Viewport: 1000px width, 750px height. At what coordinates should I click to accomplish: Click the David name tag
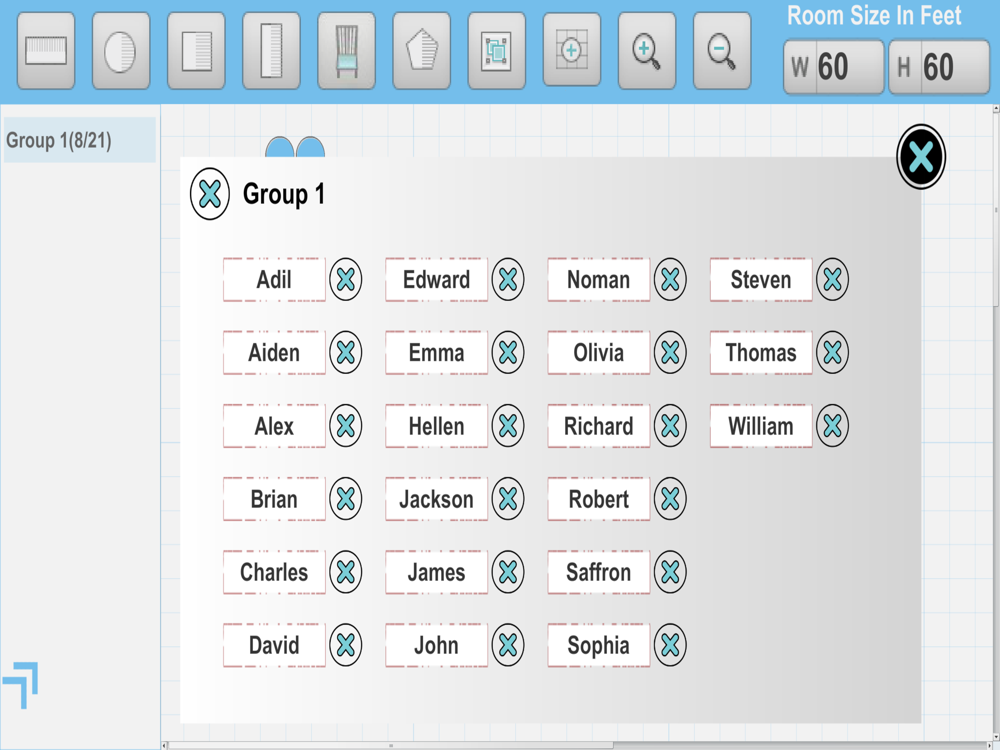[274, 645]
